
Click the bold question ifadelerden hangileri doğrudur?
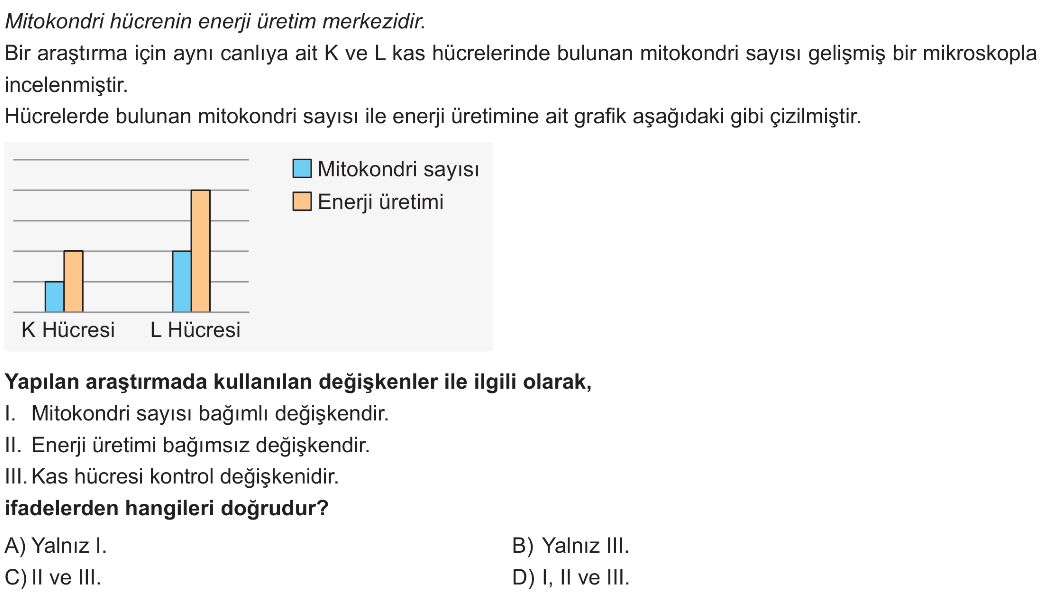click(x=166, y=508)
